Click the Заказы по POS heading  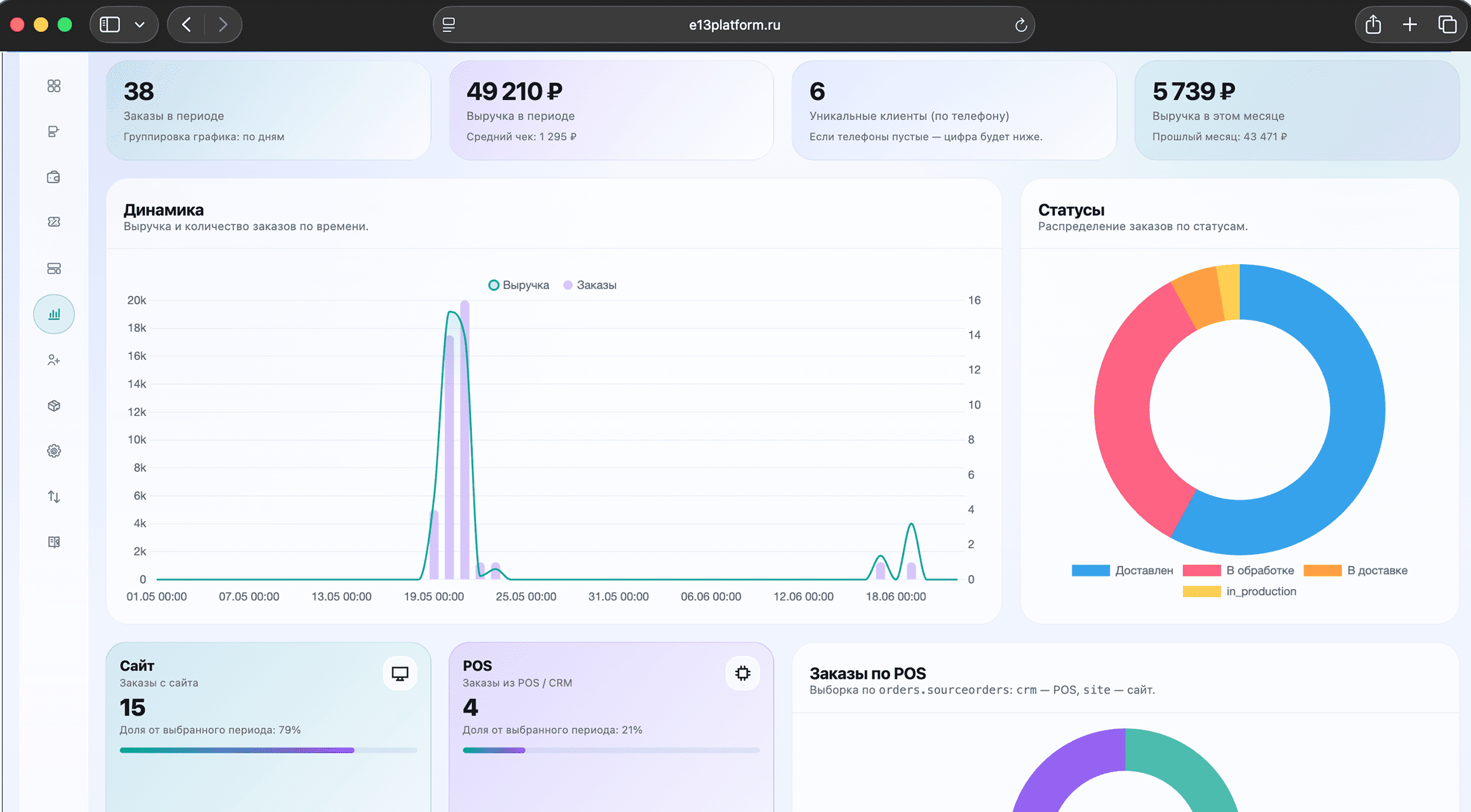(867, 673)
